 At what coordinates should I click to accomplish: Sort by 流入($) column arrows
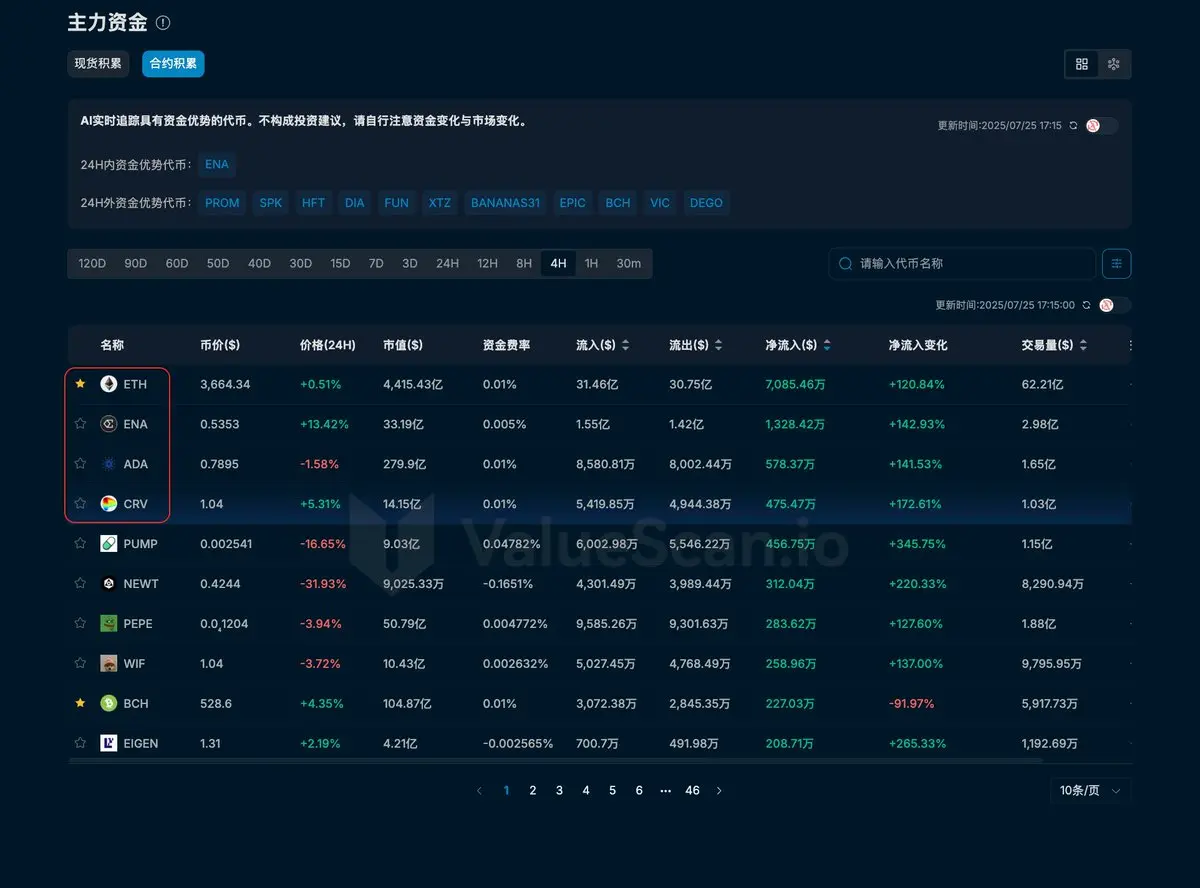(626, 345)
